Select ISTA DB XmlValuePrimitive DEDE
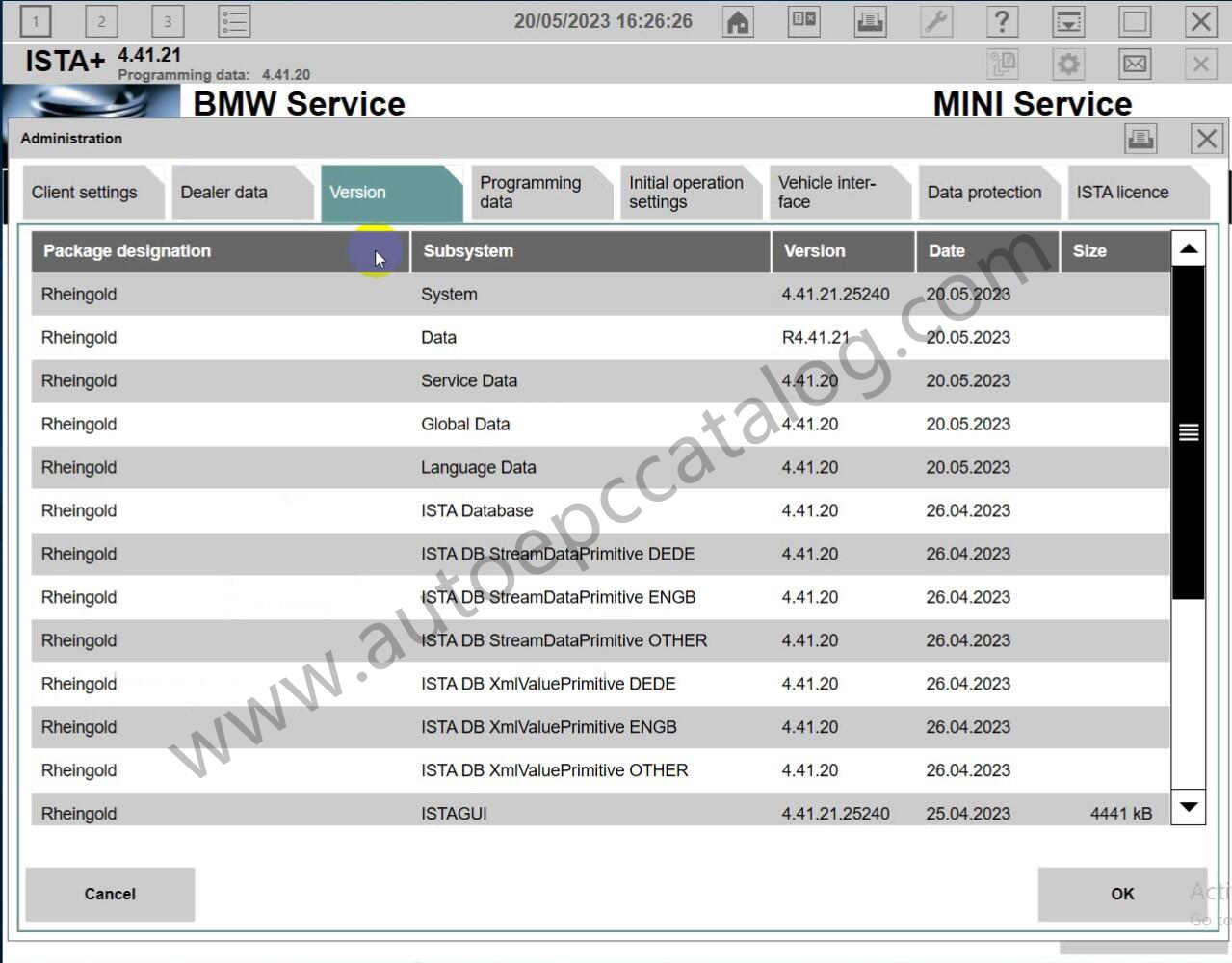 [600, 685]
